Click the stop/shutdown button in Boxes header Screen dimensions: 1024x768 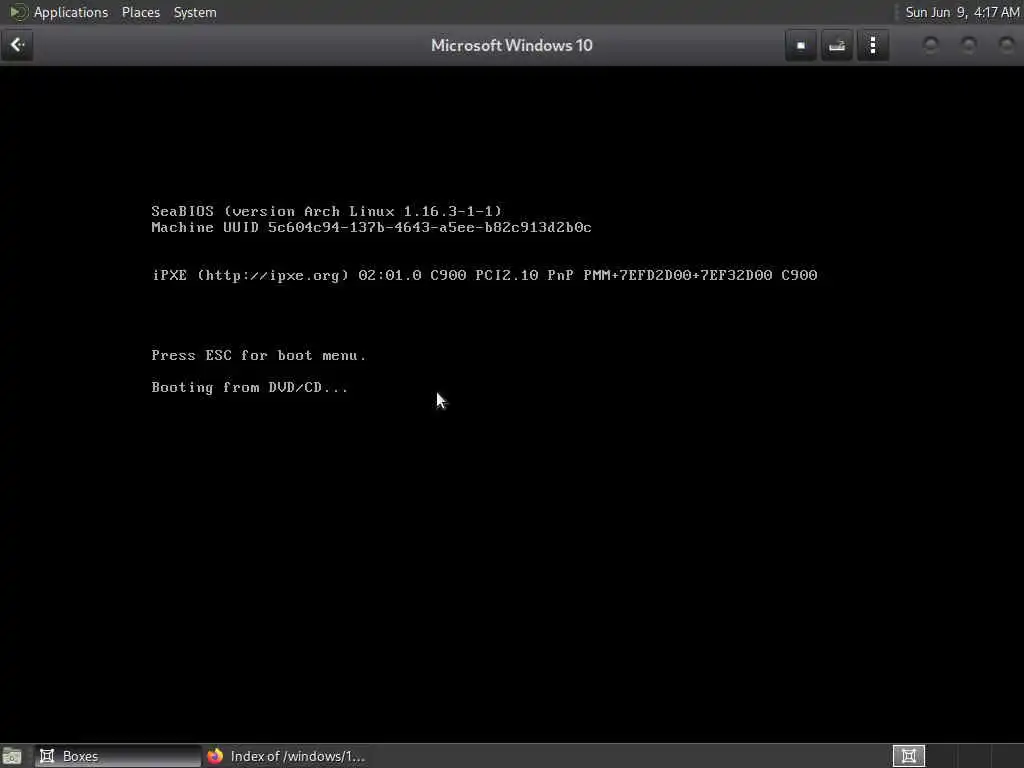click(801, 45)
